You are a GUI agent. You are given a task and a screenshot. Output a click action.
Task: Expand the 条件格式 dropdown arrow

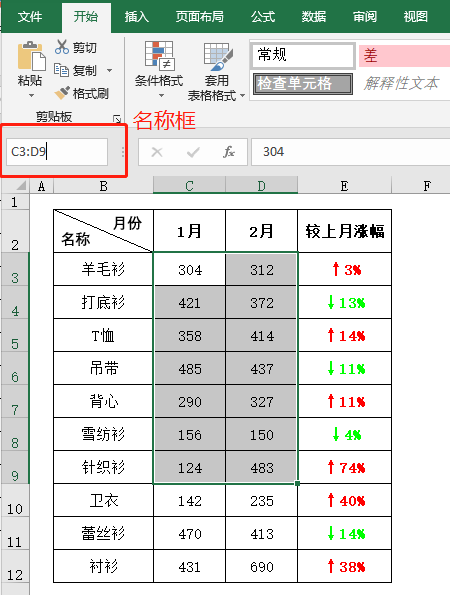(161, 96)
